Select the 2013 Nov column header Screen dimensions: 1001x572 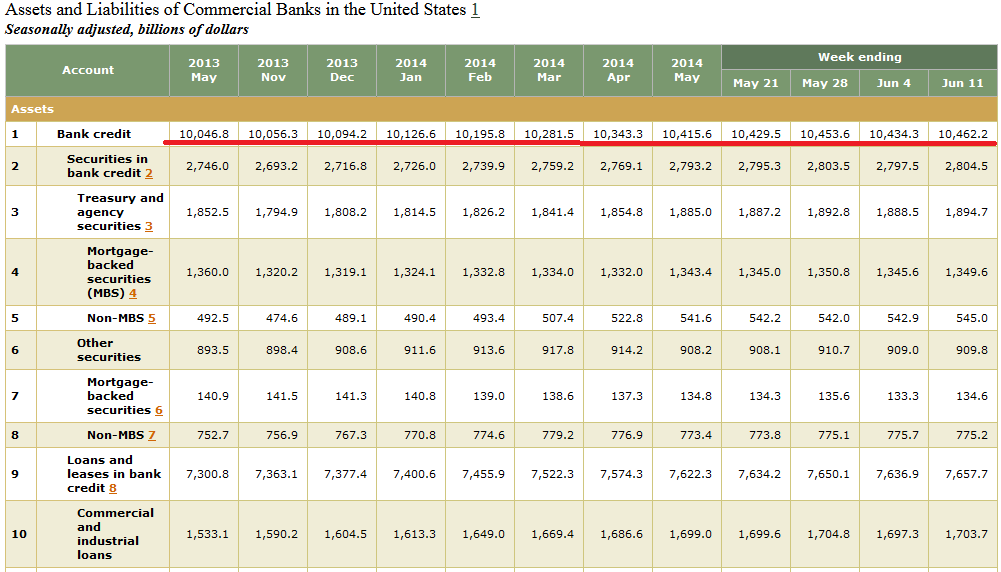(x=273, y=70)
